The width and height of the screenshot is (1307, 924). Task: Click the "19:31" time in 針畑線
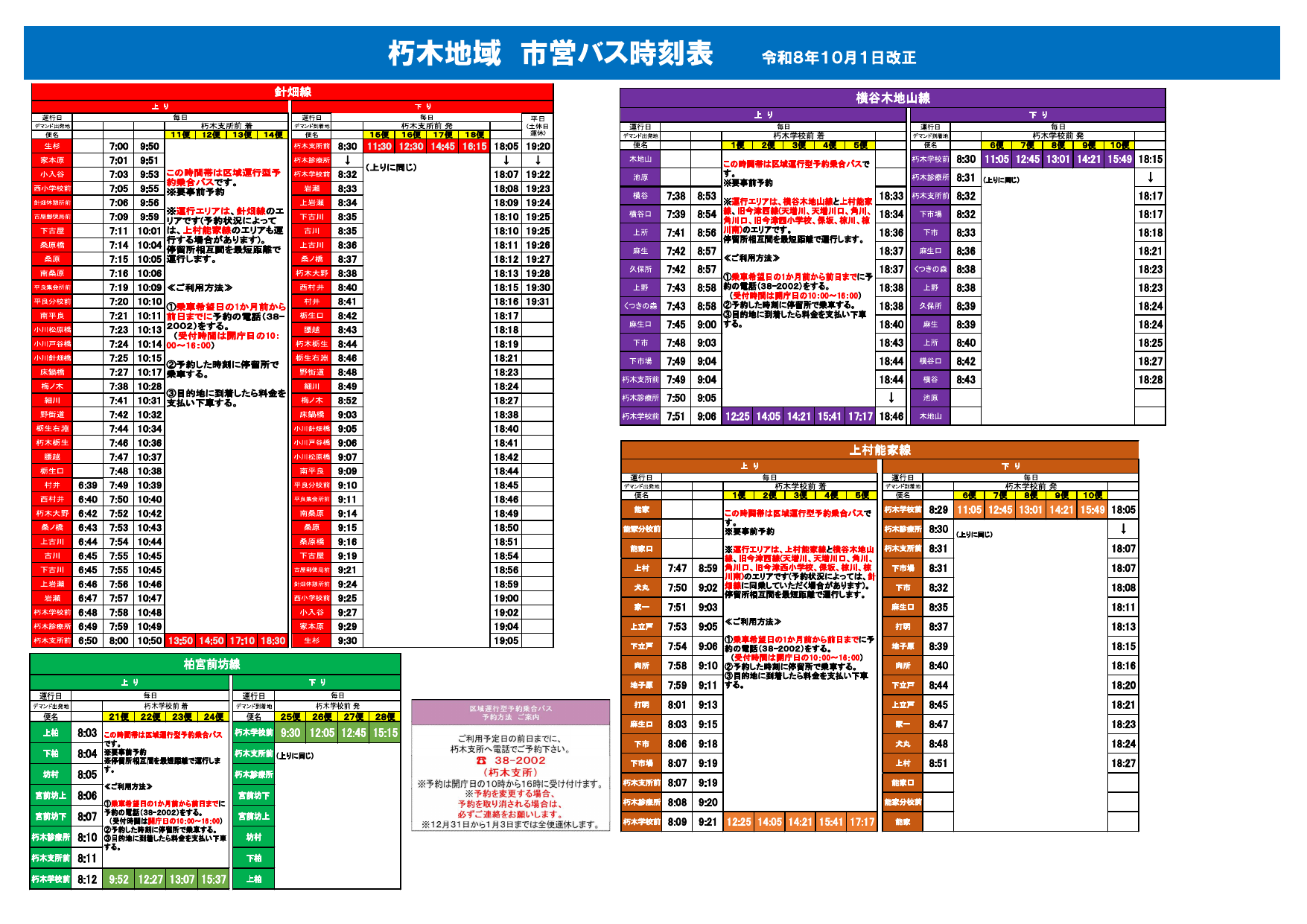538,302
